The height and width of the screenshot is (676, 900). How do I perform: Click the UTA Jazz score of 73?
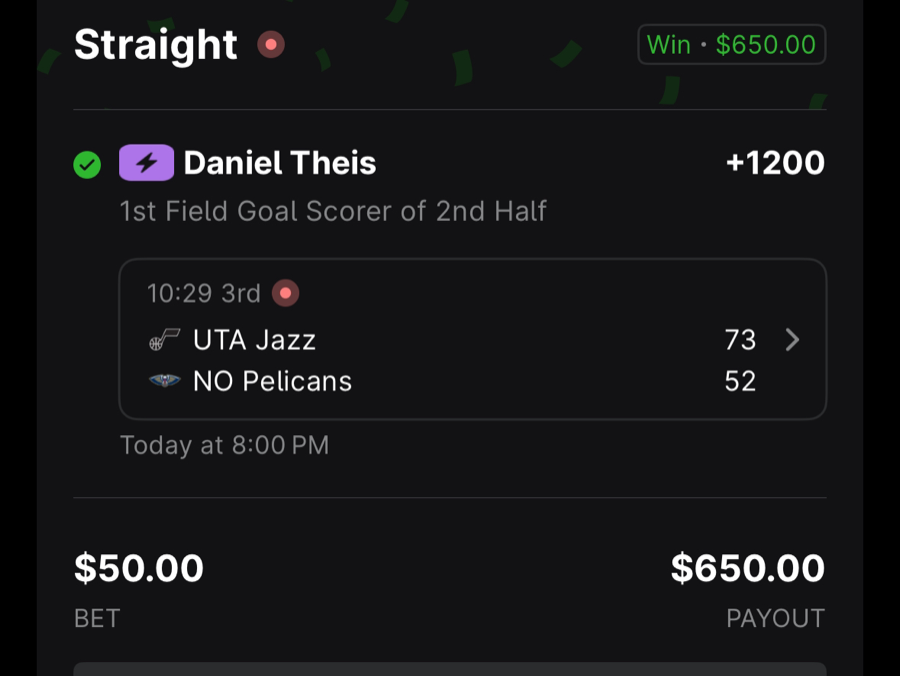740,340
